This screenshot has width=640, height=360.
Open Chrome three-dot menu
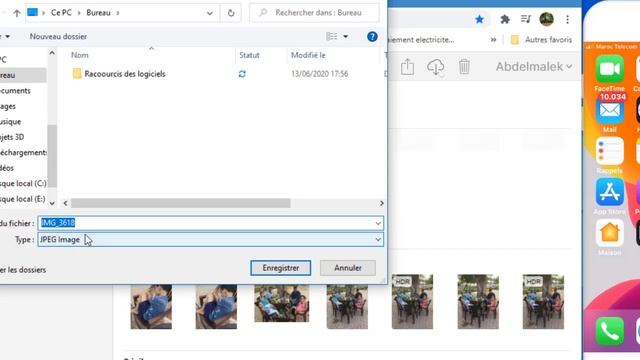tap(567, 19)
